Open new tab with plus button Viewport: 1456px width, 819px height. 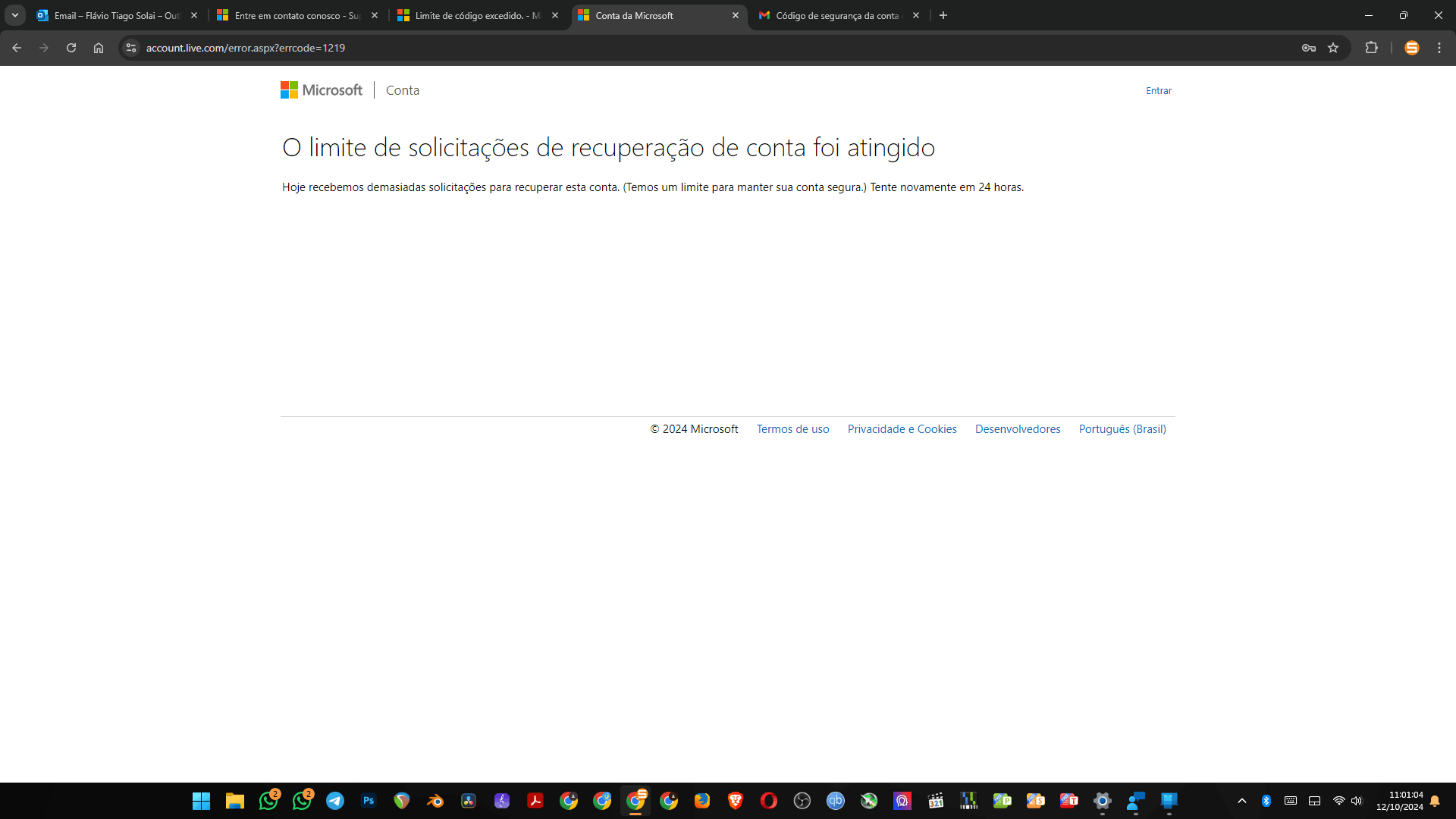pos(943,15)
